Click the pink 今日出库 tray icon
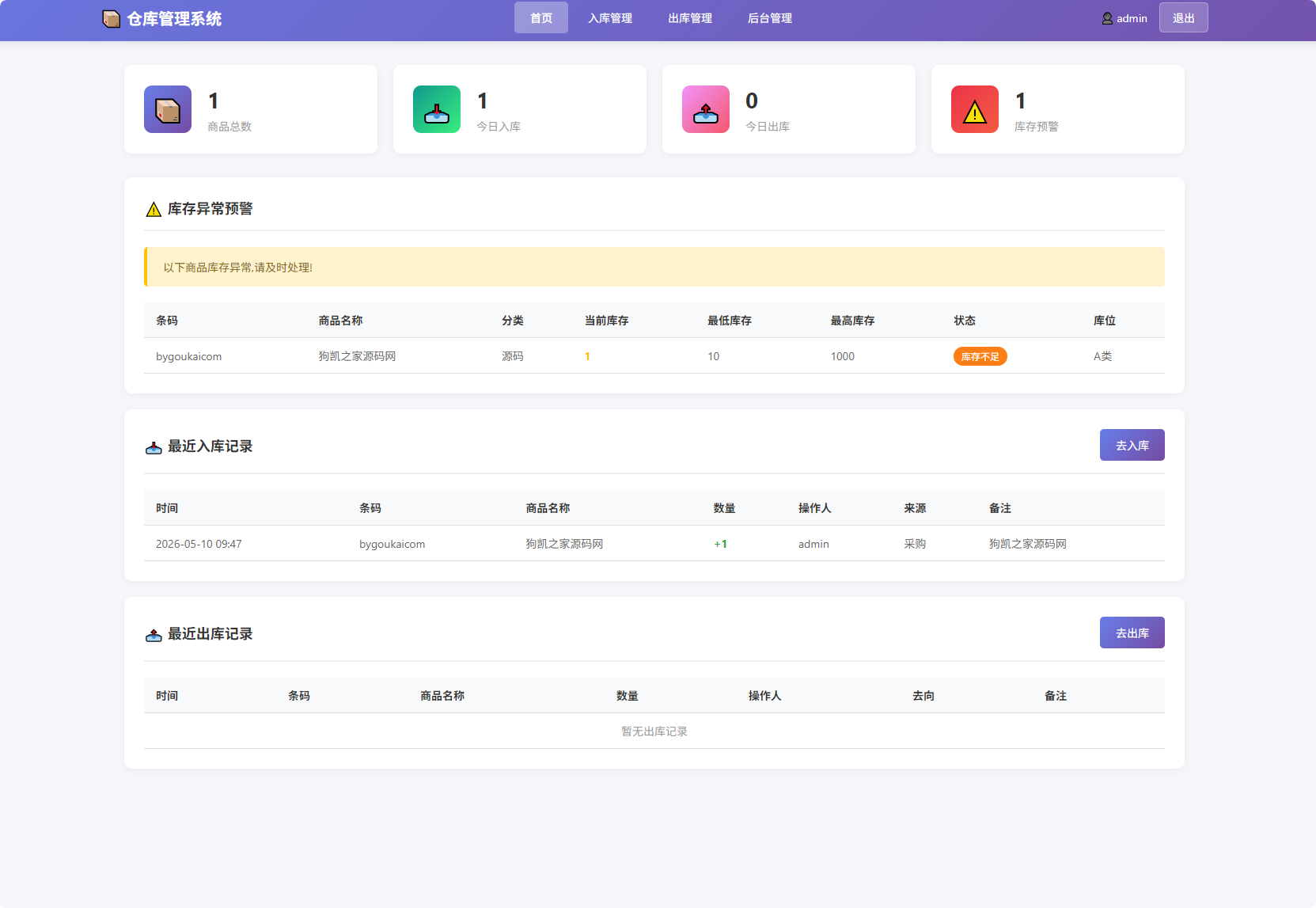Screen dimensions: 1316x908 706,109
